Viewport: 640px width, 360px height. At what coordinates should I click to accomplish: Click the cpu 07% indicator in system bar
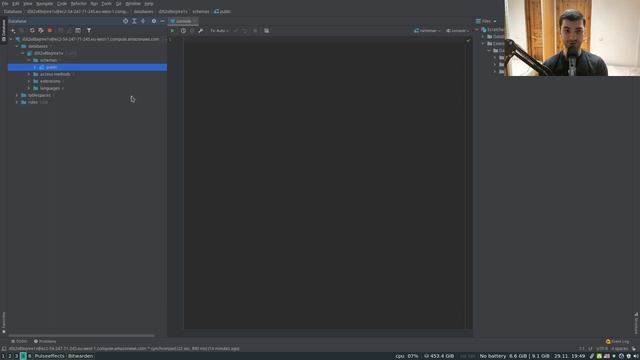(407, 356)
